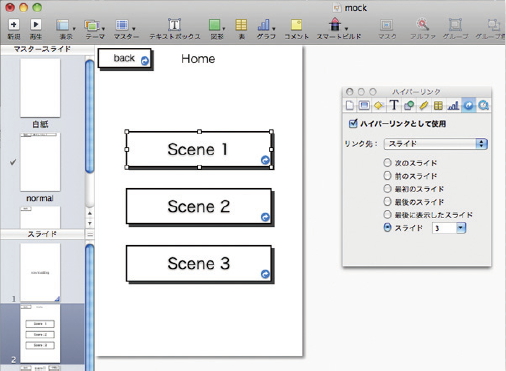
Task: Select the スライド number radio button
Action: 387,228
